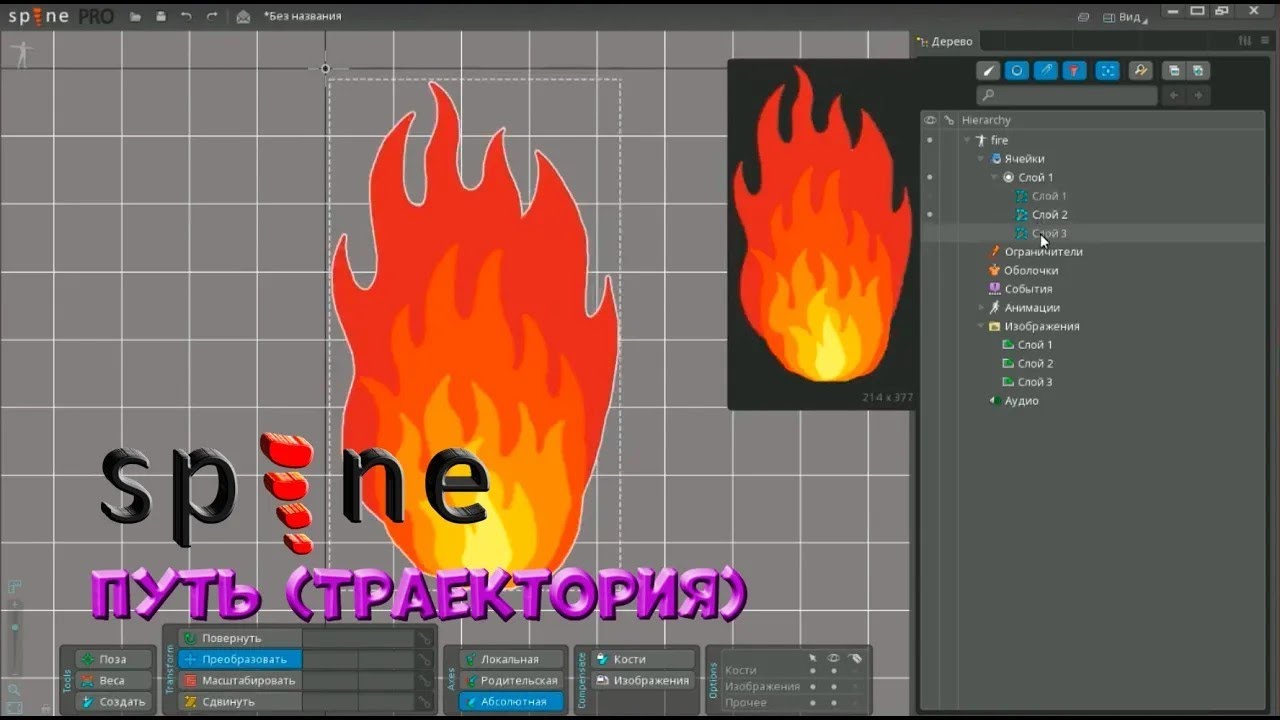
Task: Choose the Локальная axes button
Action: coord(510,659)
